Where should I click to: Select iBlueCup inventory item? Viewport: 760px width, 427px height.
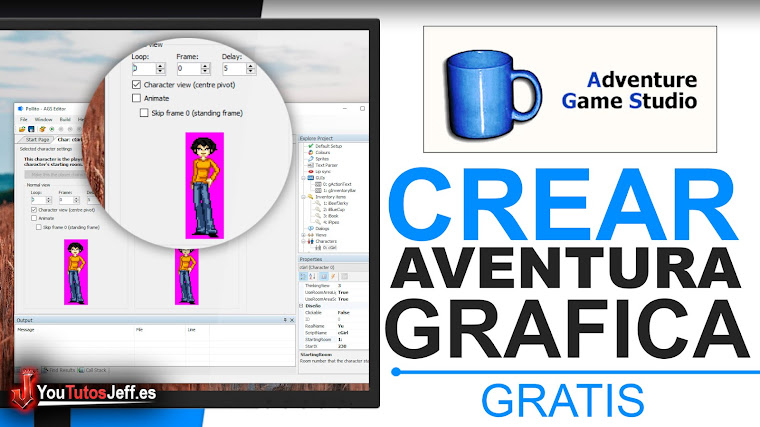(334, 209)
